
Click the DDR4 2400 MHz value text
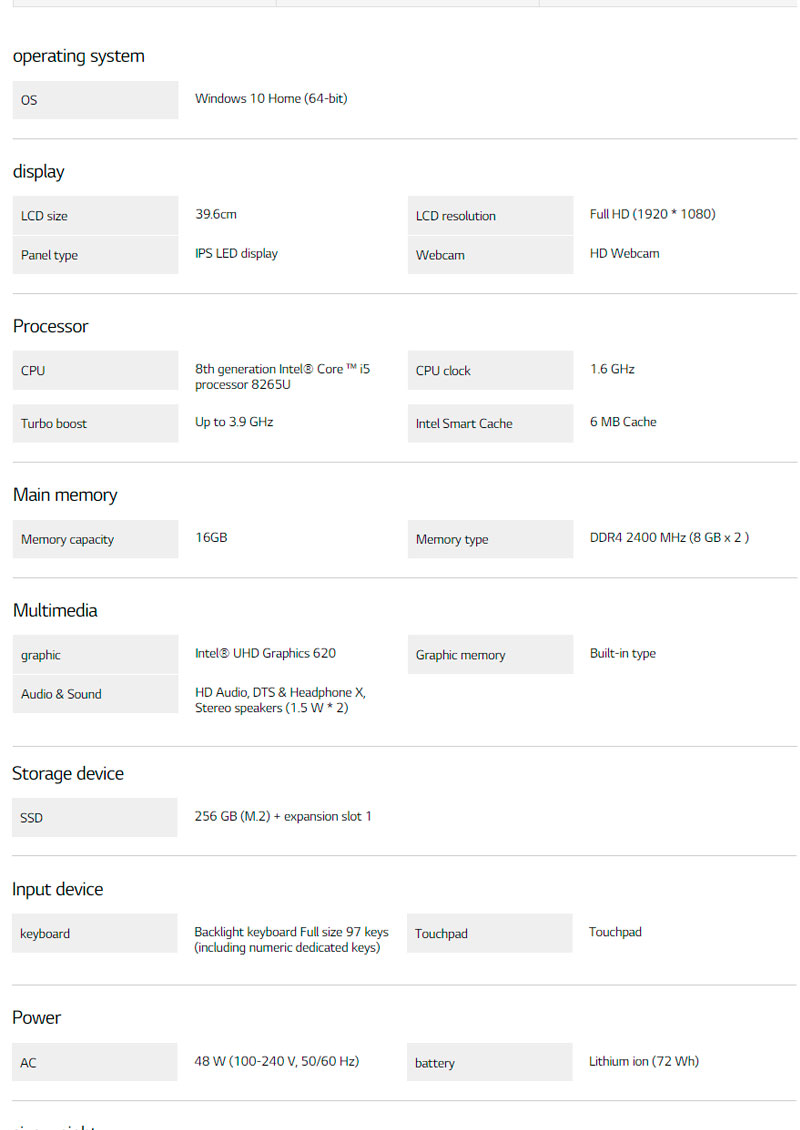pos(668,538)
